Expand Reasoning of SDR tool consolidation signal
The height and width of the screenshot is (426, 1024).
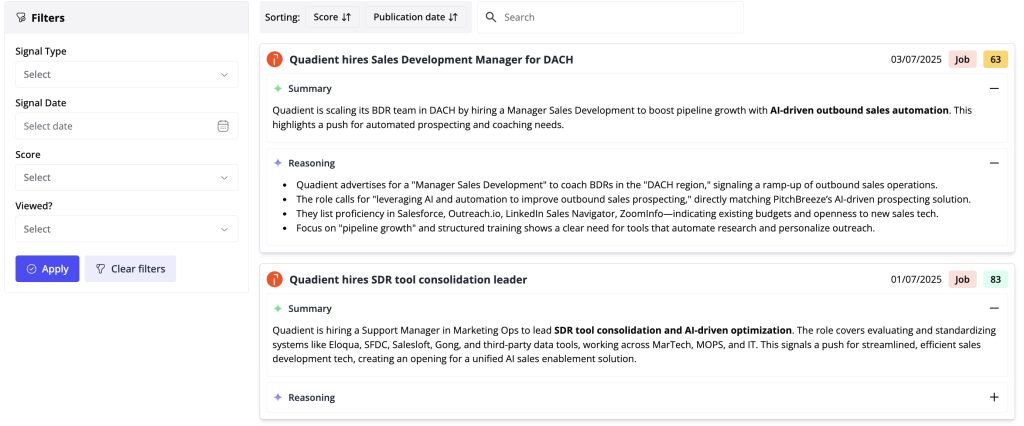tap(994, 397)
